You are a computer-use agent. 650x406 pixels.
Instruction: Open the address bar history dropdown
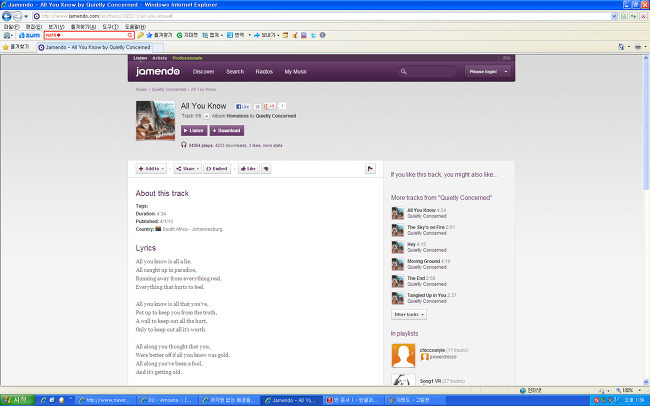click(614, 16)
